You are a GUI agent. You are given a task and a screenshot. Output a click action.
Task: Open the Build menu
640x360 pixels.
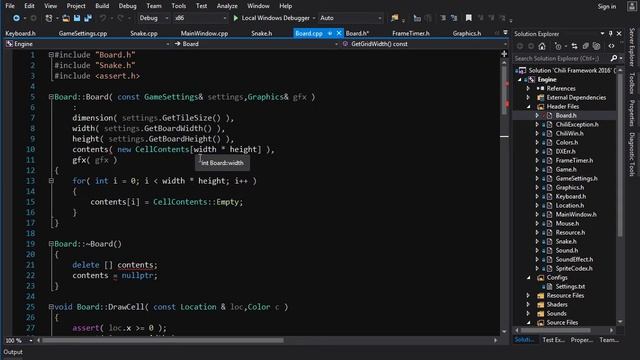coord(102,6)
